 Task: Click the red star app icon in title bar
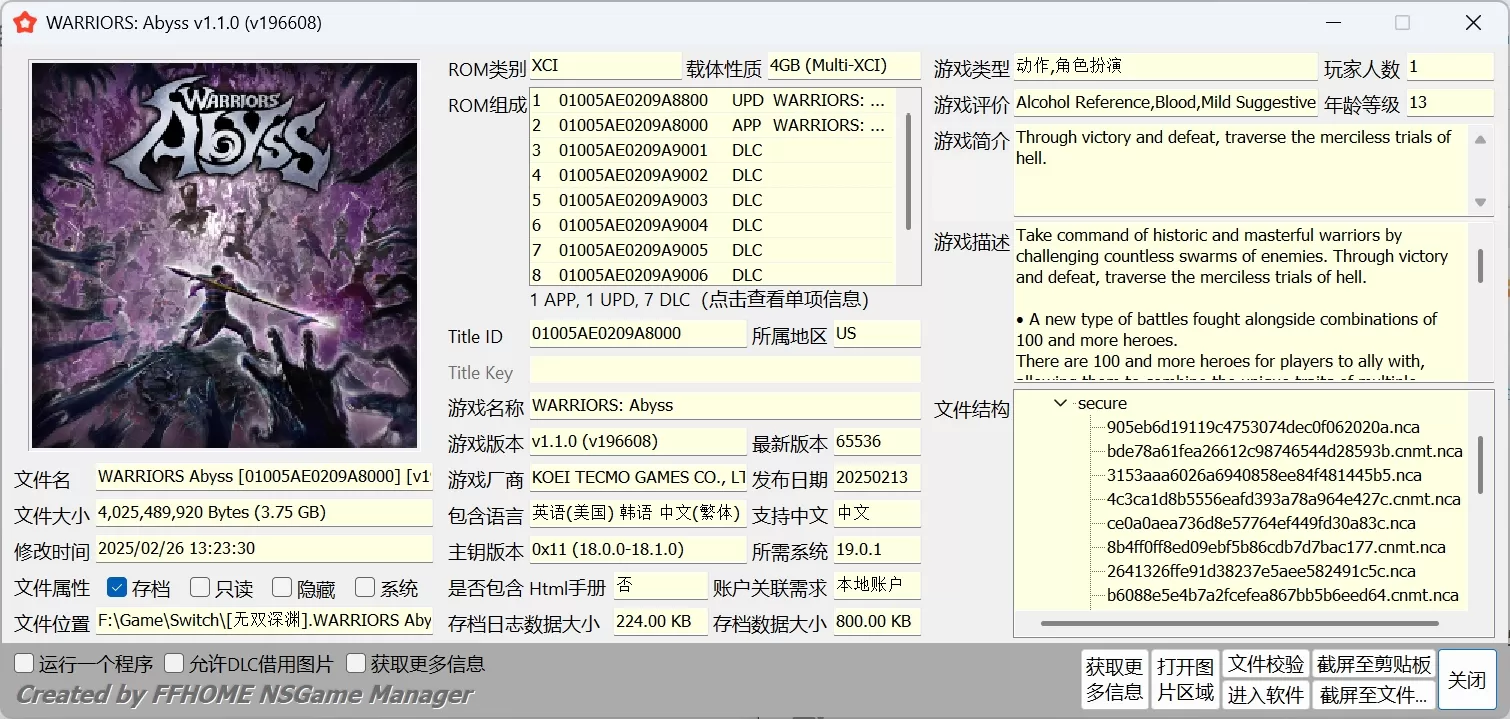(x=25, y=23)
